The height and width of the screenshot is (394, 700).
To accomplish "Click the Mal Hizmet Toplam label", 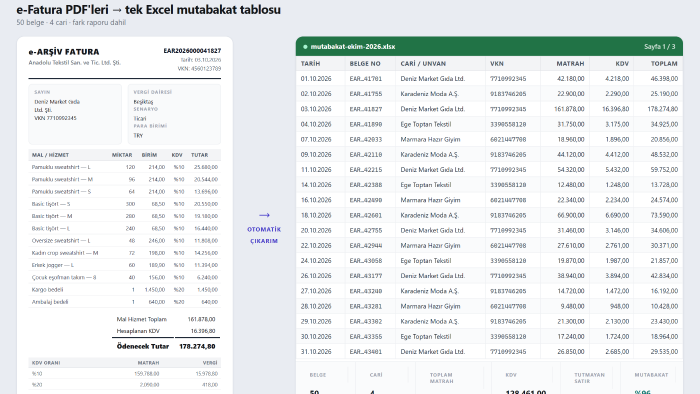I will point(142,319).
